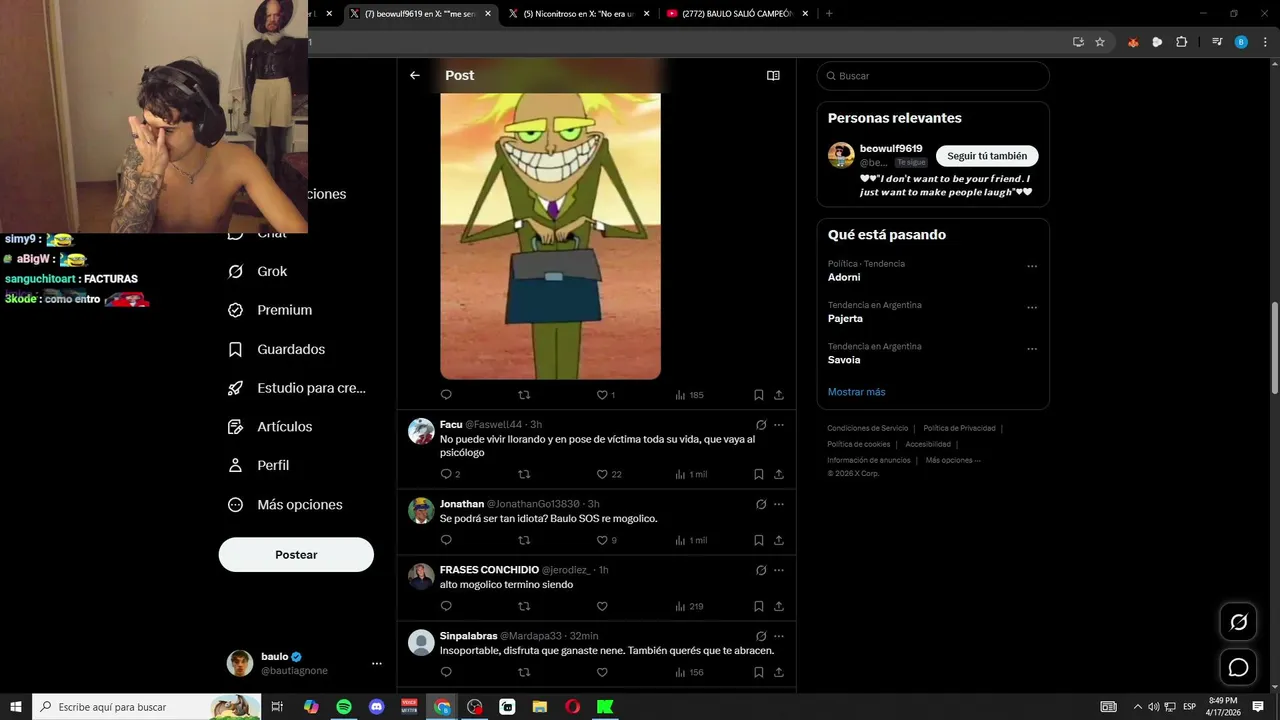
Task: Open baulo account menu dots
Action: 377,663
